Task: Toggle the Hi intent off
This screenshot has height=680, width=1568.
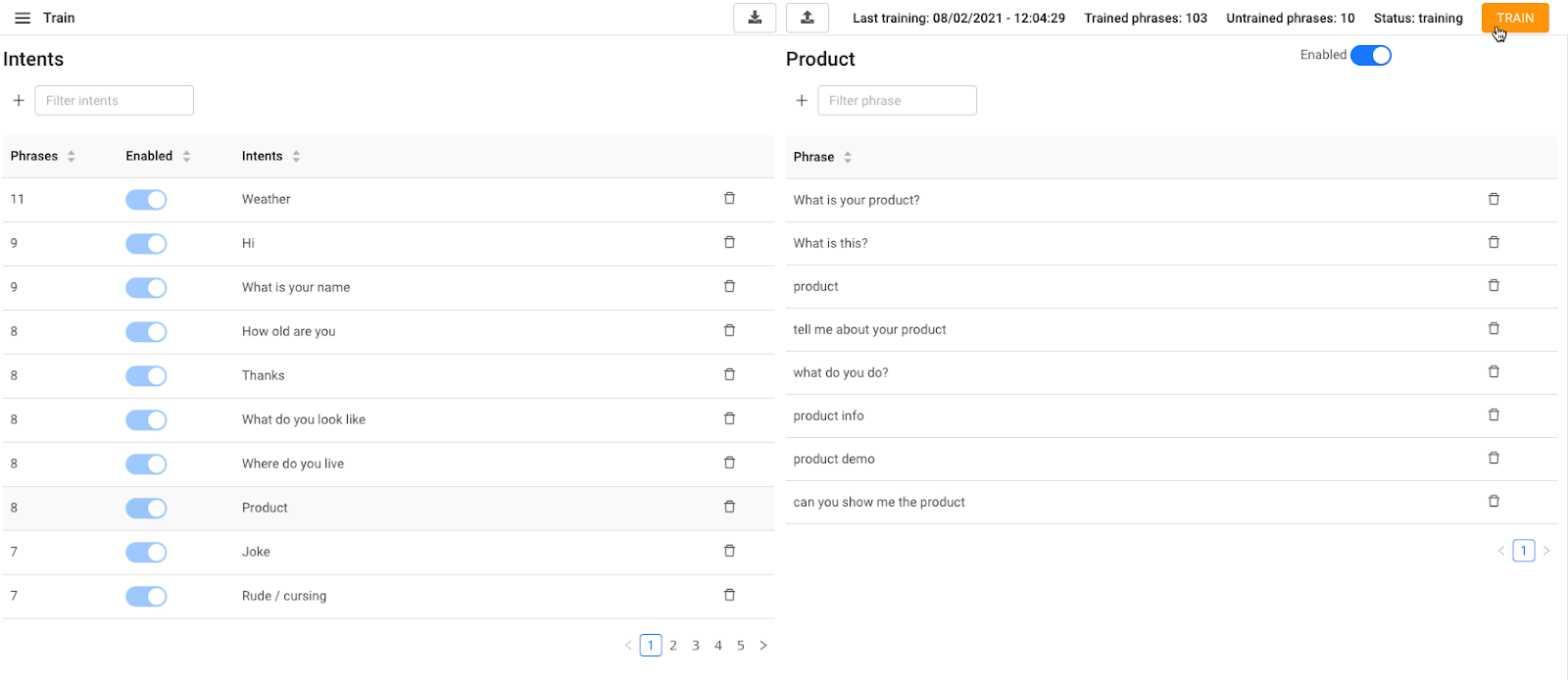Action: 146,243
